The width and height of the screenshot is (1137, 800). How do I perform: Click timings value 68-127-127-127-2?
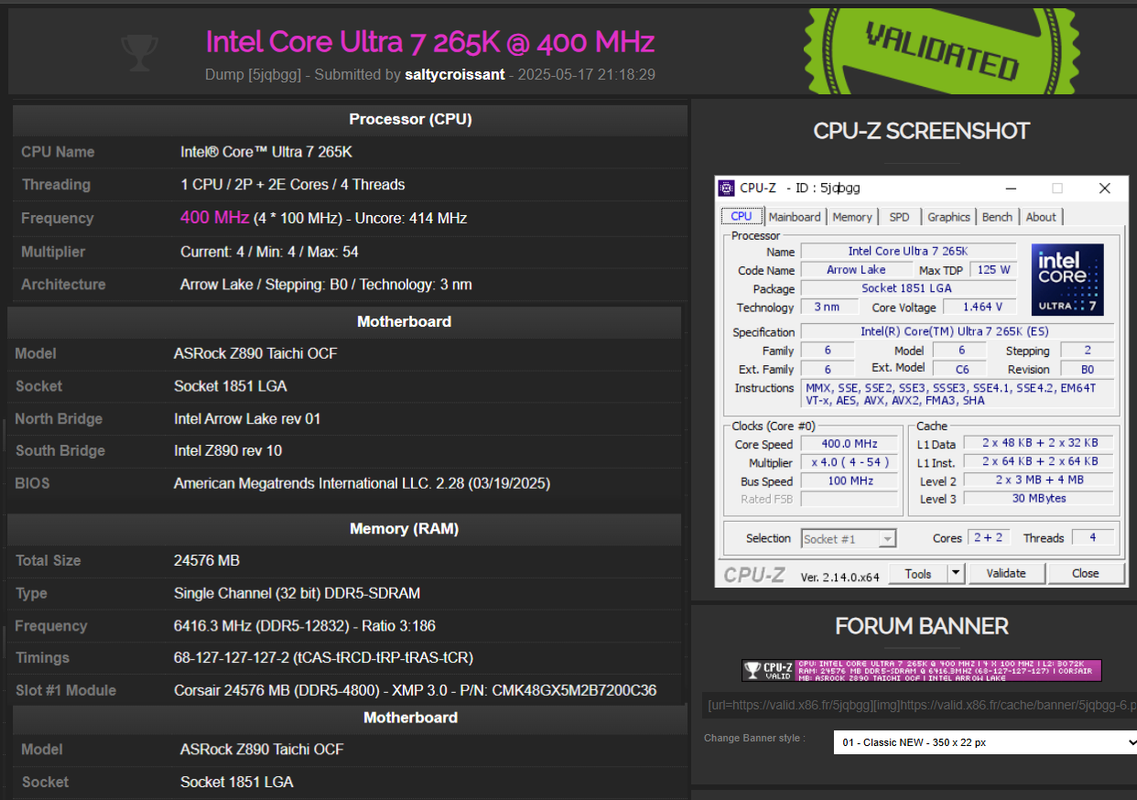pyautogui.click(x=323, y=658)
